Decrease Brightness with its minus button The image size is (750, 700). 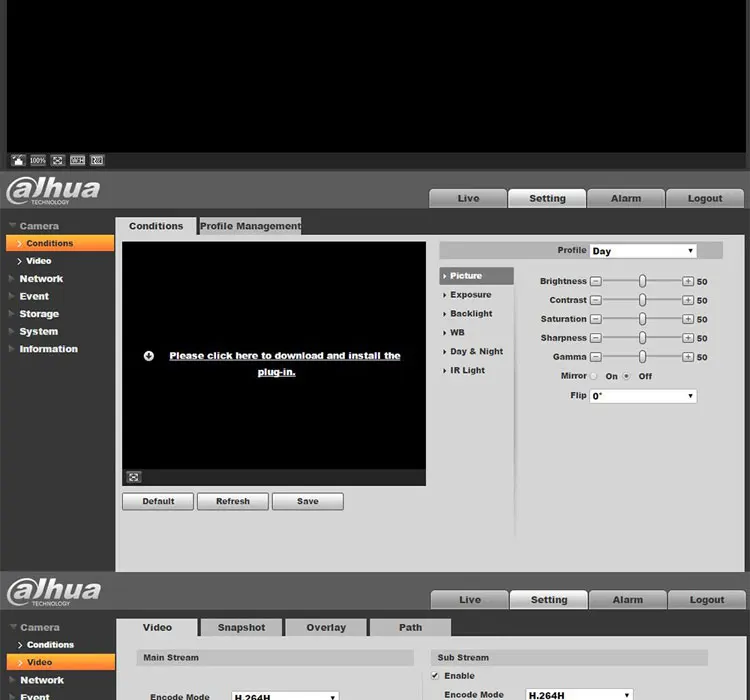coord(596,281)
